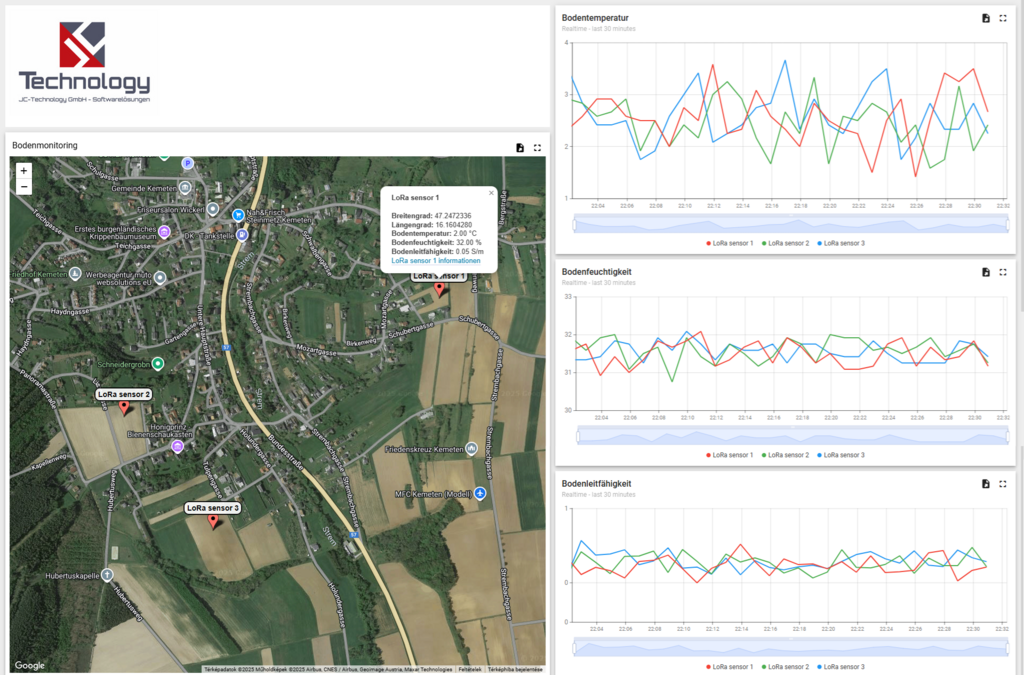Expand Bodenmonitoring map to fullscreen
Screen dimensions: 1024x675
coord(537,147)
